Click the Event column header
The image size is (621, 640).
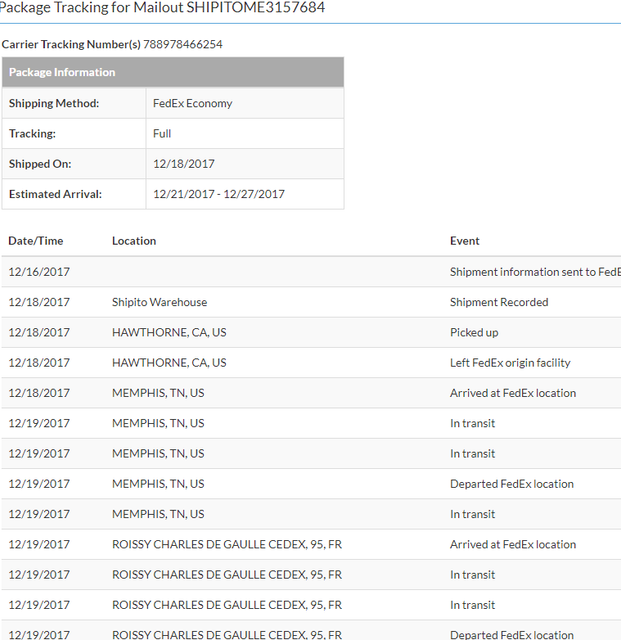[465, 241]
